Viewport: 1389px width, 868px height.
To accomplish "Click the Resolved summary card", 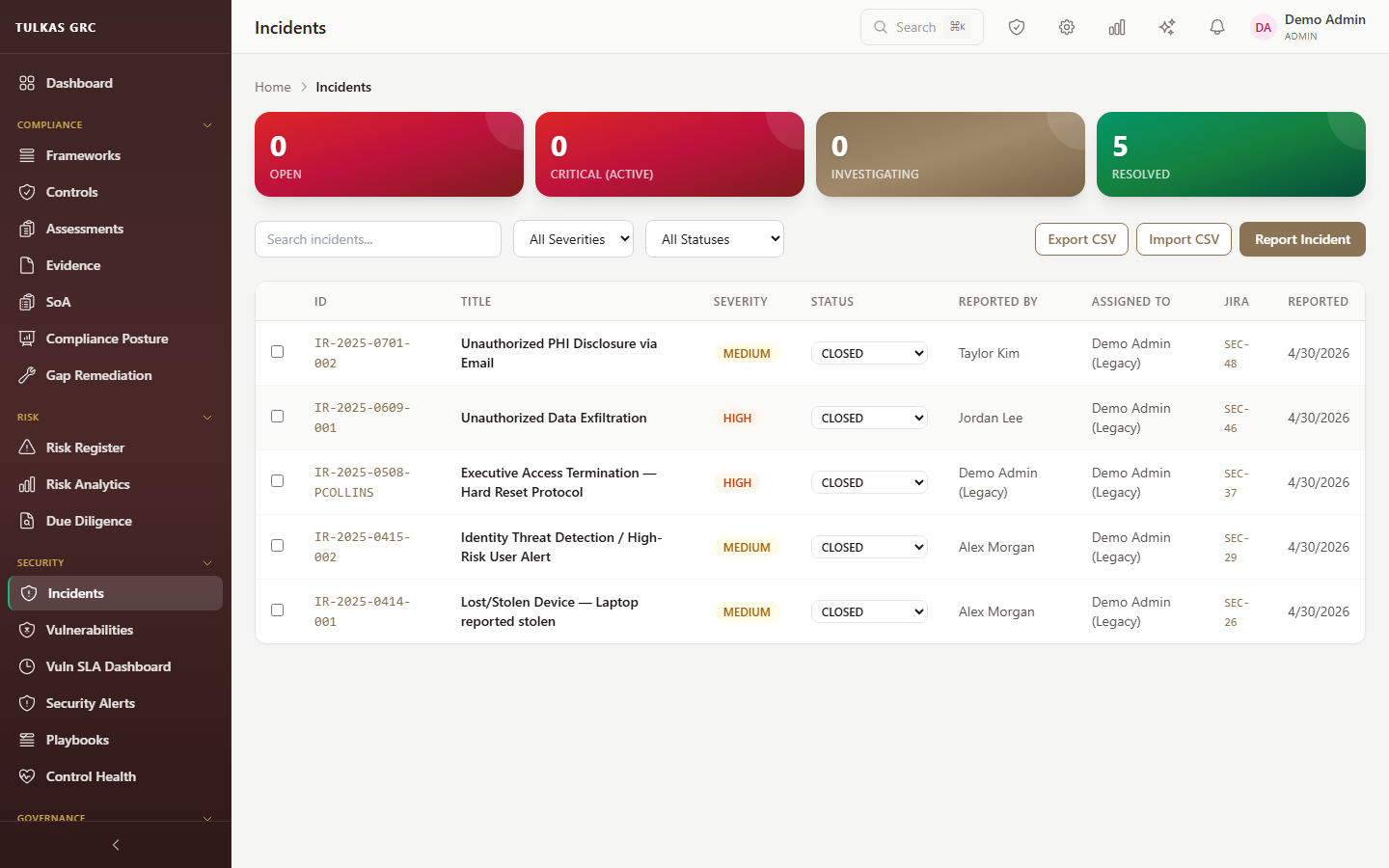I will pos(1231,154).
